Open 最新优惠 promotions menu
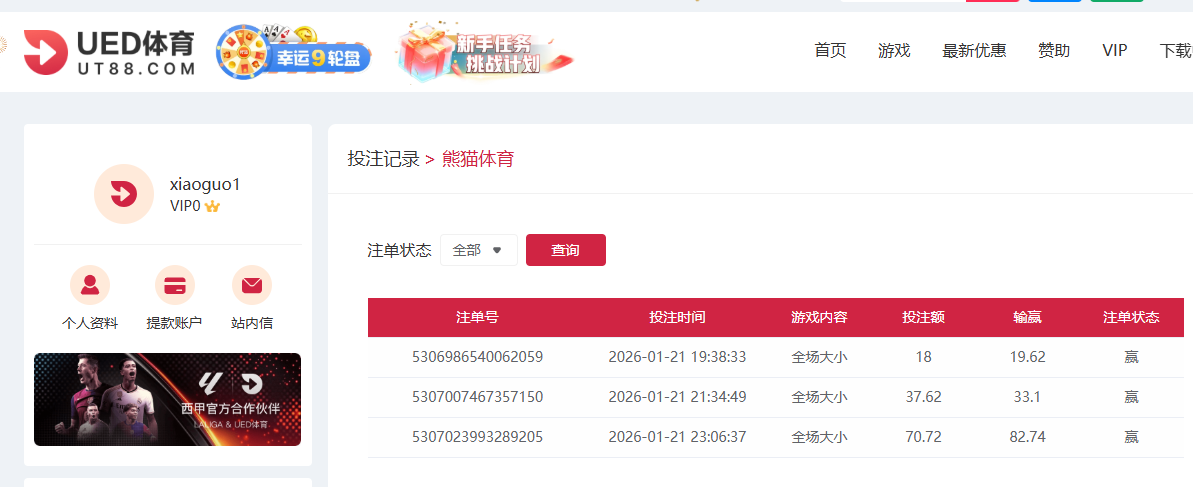 (x=974, y=51)
